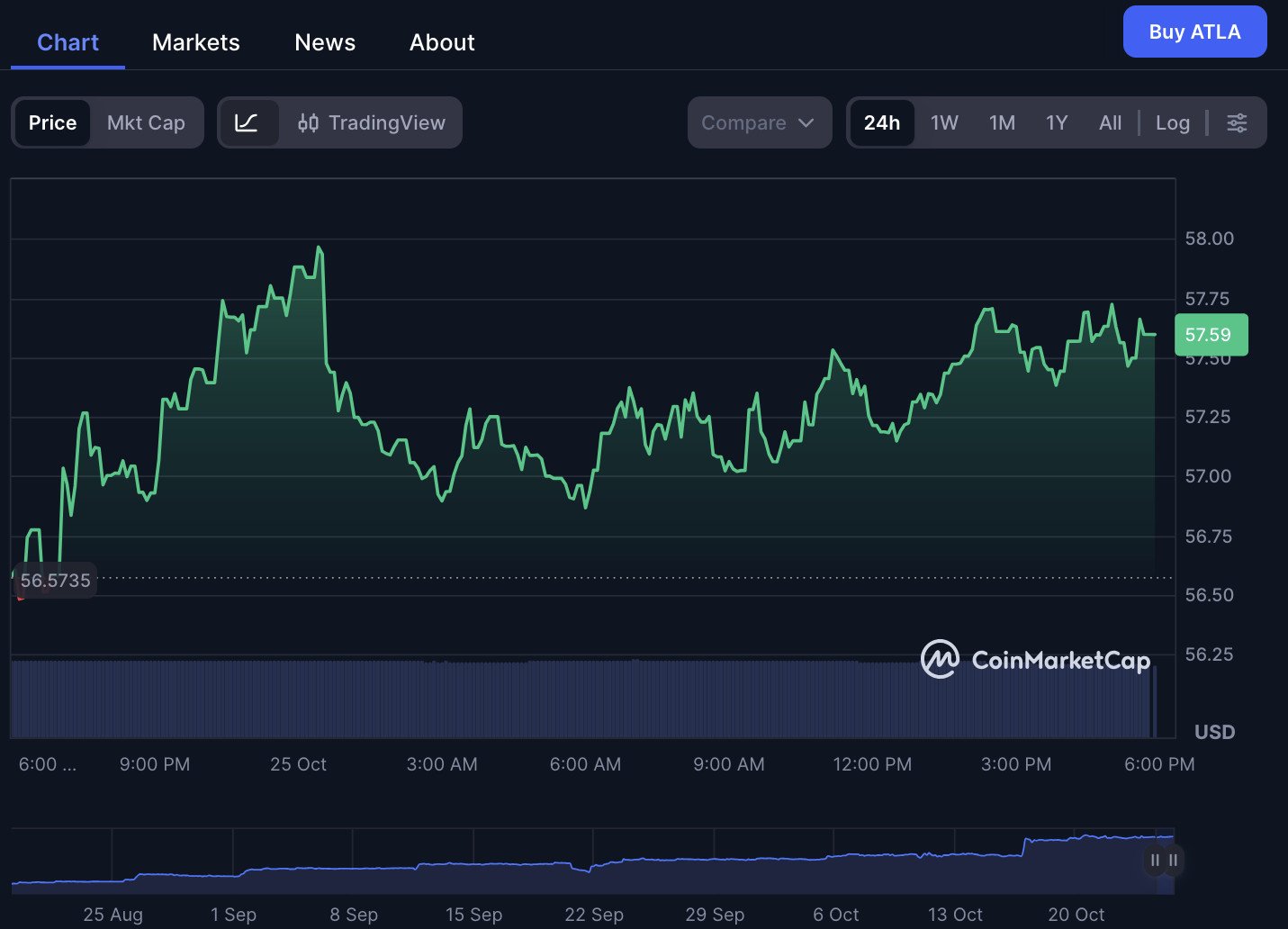Open the Markets tab
Viewport: 1288px width, 929px height.
195,42
